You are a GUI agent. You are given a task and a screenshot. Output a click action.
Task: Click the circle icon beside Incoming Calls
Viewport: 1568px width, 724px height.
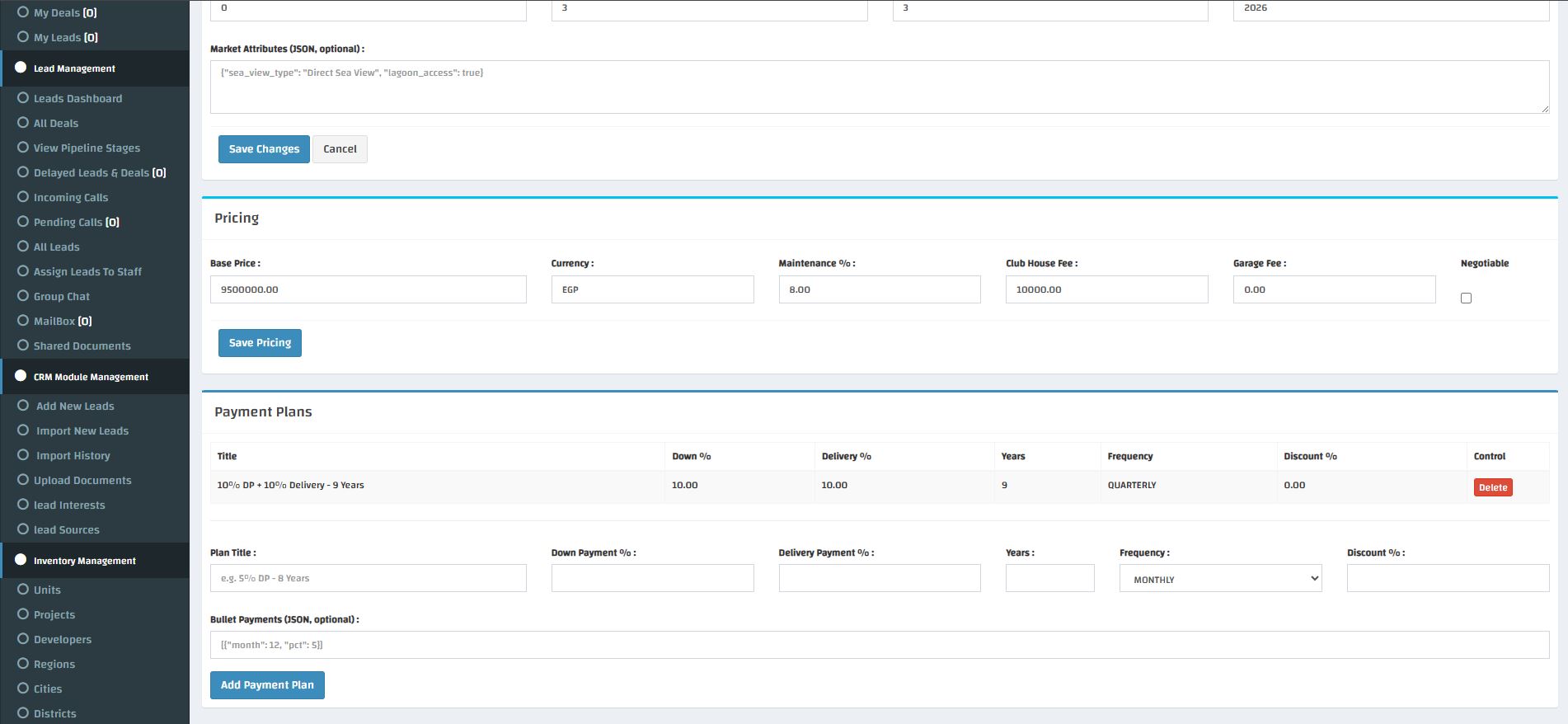(x=23, y=196)
